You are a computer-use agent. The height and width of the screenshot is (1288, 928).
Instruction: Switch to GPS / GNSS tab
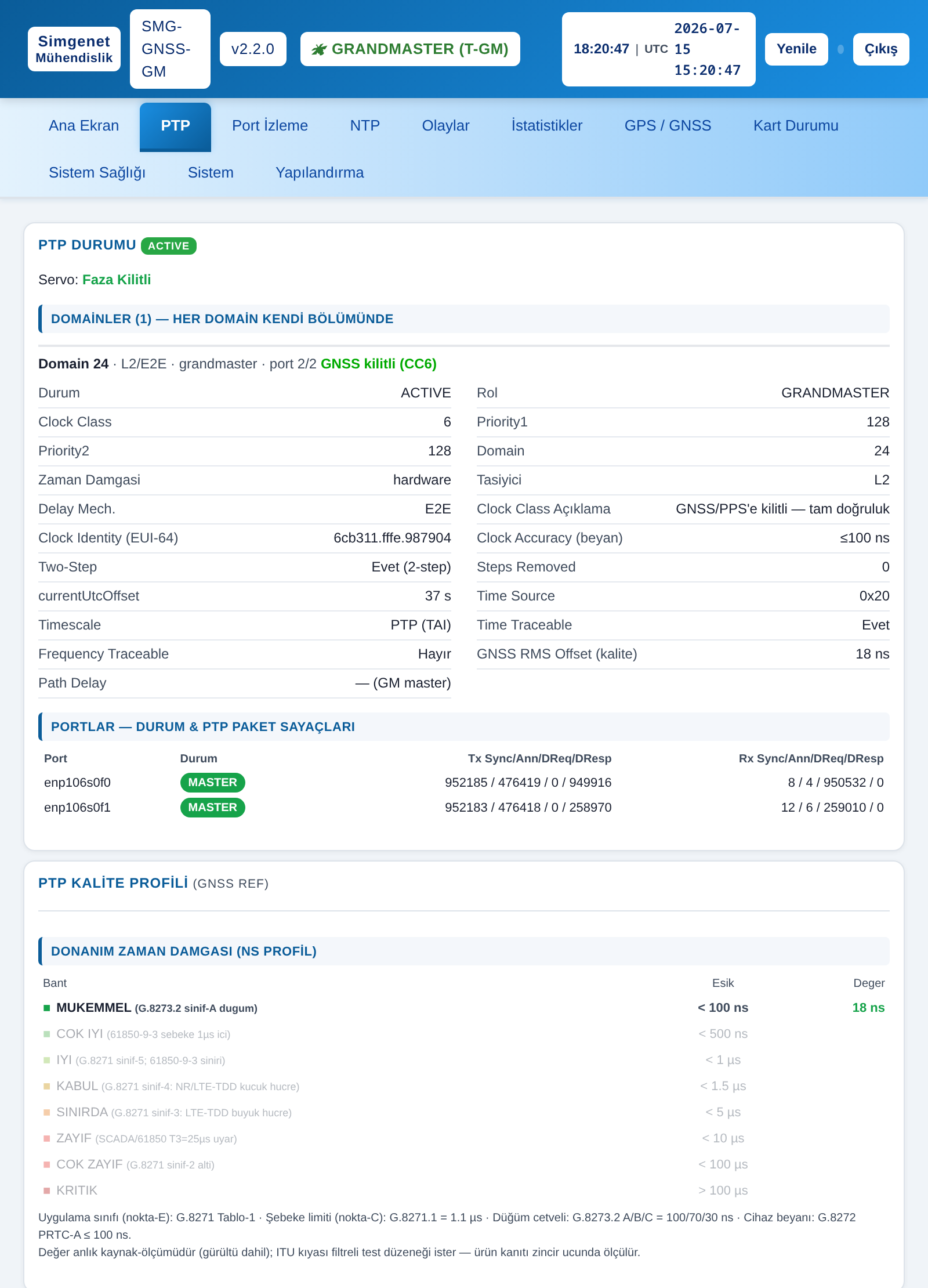[x=668, y=126]
